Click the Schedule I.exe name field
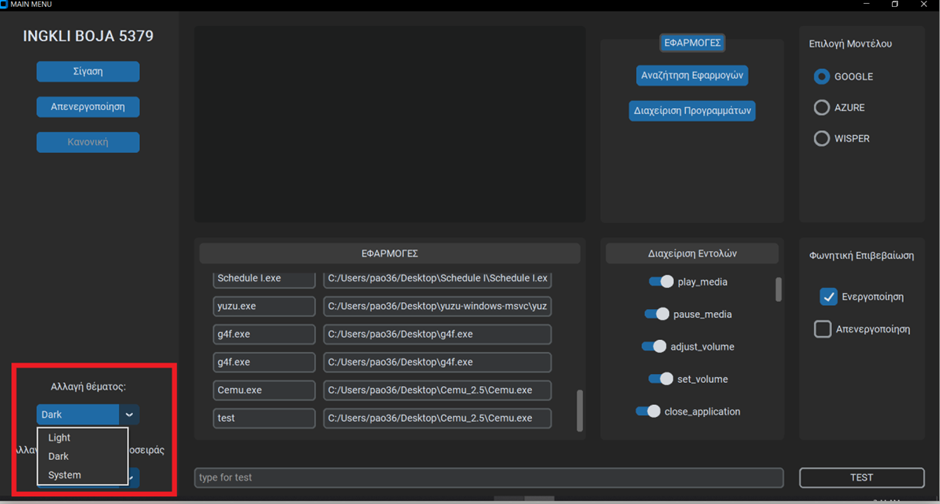The width and height of the screenshot is (940, 504). 264,279
